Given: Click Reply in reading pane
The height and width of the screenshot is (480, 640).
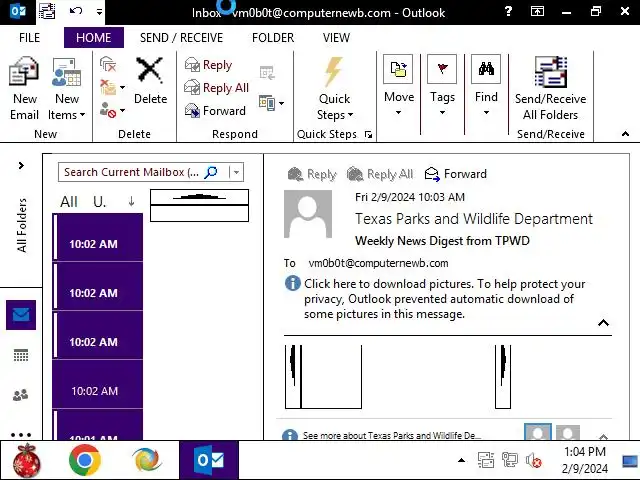Looking at the screenshot, I should tap(312, 174).
